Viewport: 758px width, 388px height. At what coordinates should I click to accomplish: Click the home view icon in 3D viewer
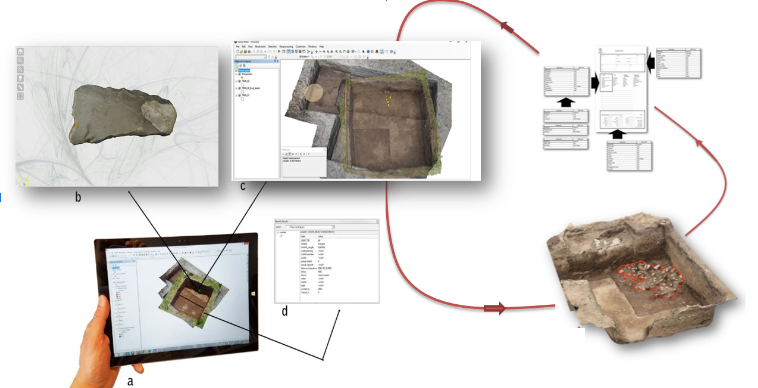[x=20, y=52]
